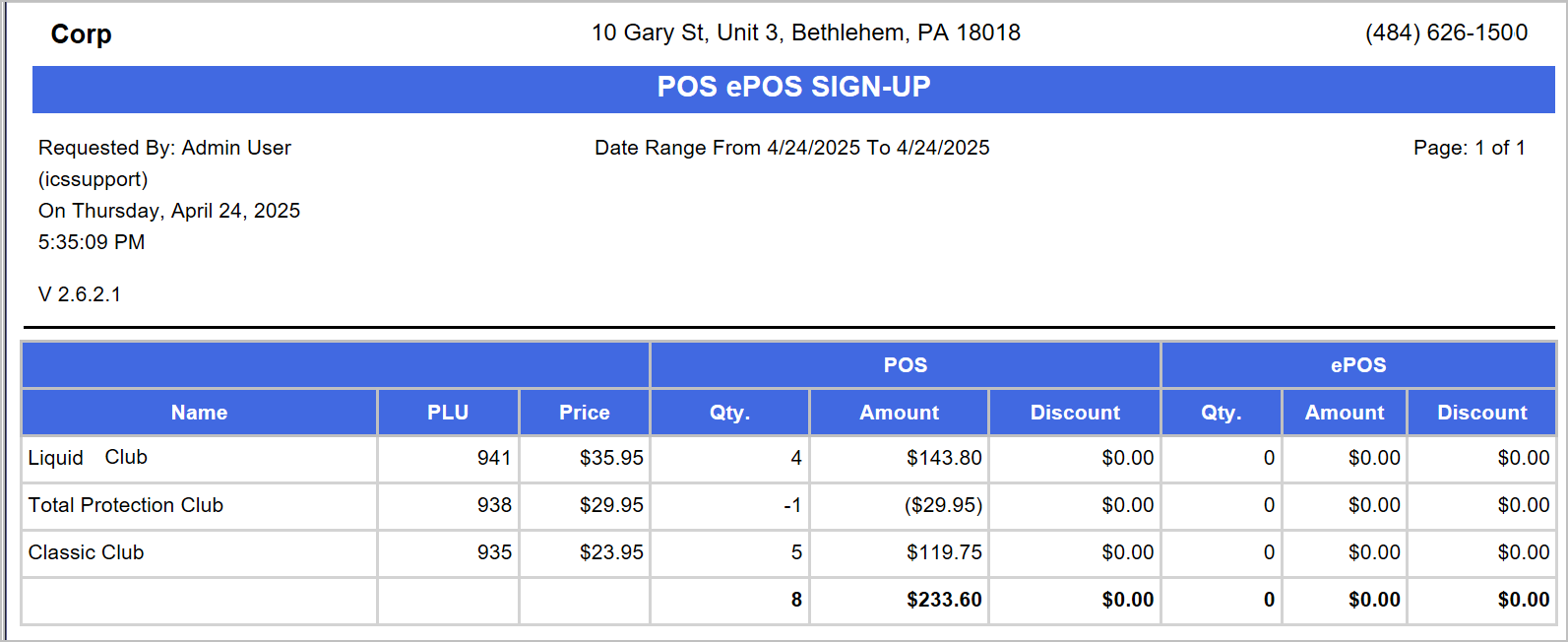
Task: Click the POS group header
Action: pyautogui.click(x=906, y=365)
